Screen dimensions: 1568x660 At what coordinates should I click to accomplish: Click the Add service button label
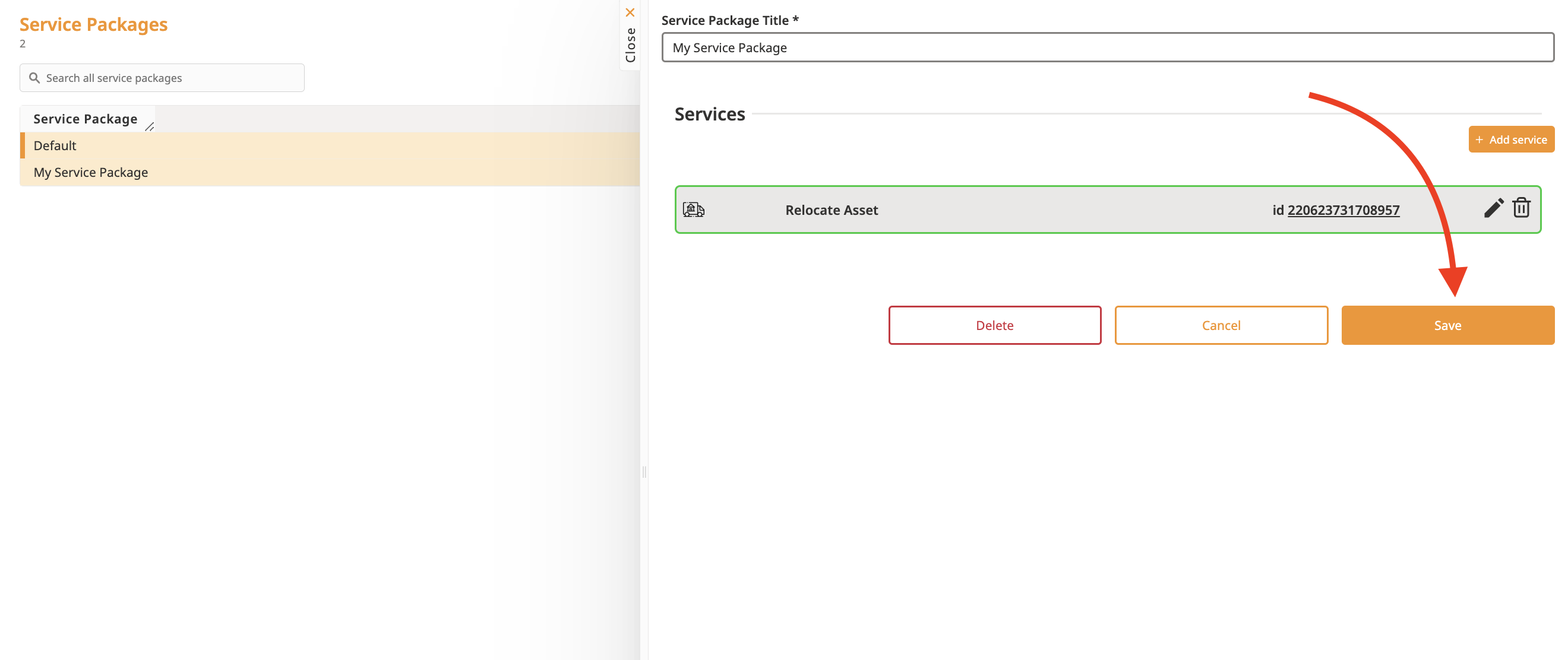(1518, 140)
